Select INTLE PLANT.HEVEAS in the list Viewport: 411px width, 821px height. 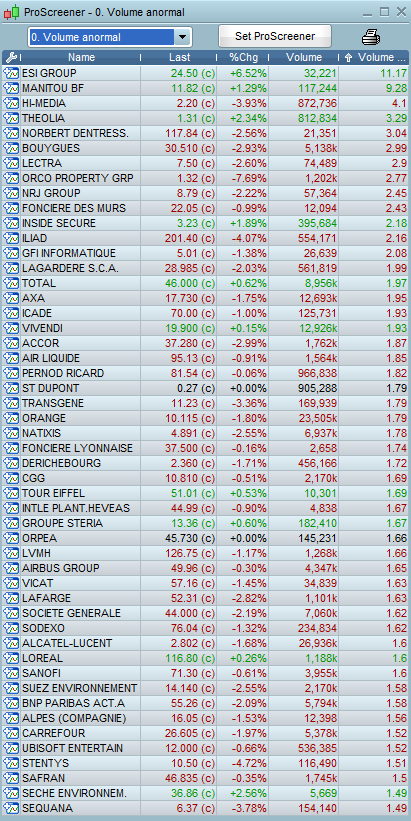75,508
